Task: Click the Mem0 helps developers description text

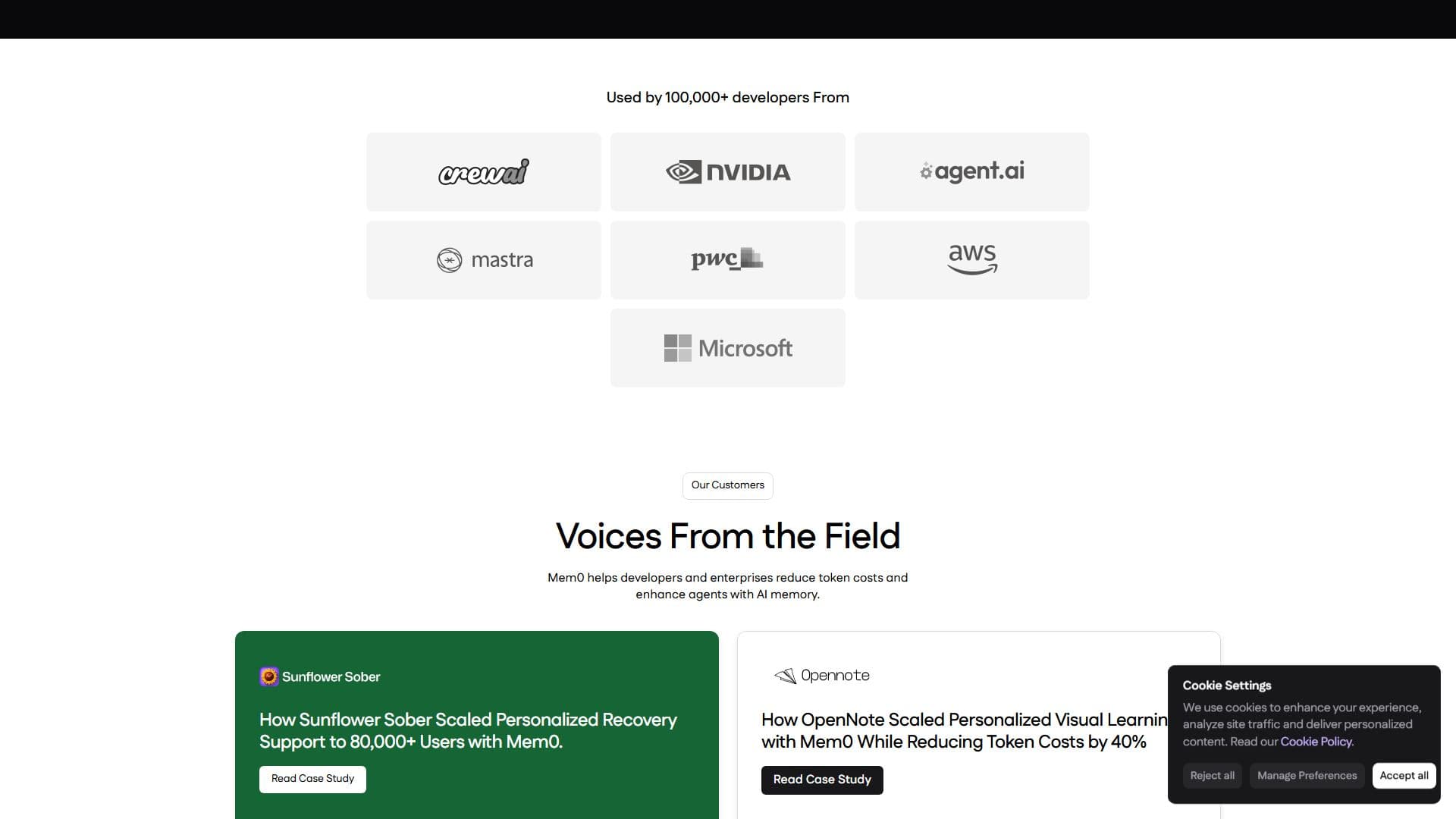Action: [x=728, y=586]
